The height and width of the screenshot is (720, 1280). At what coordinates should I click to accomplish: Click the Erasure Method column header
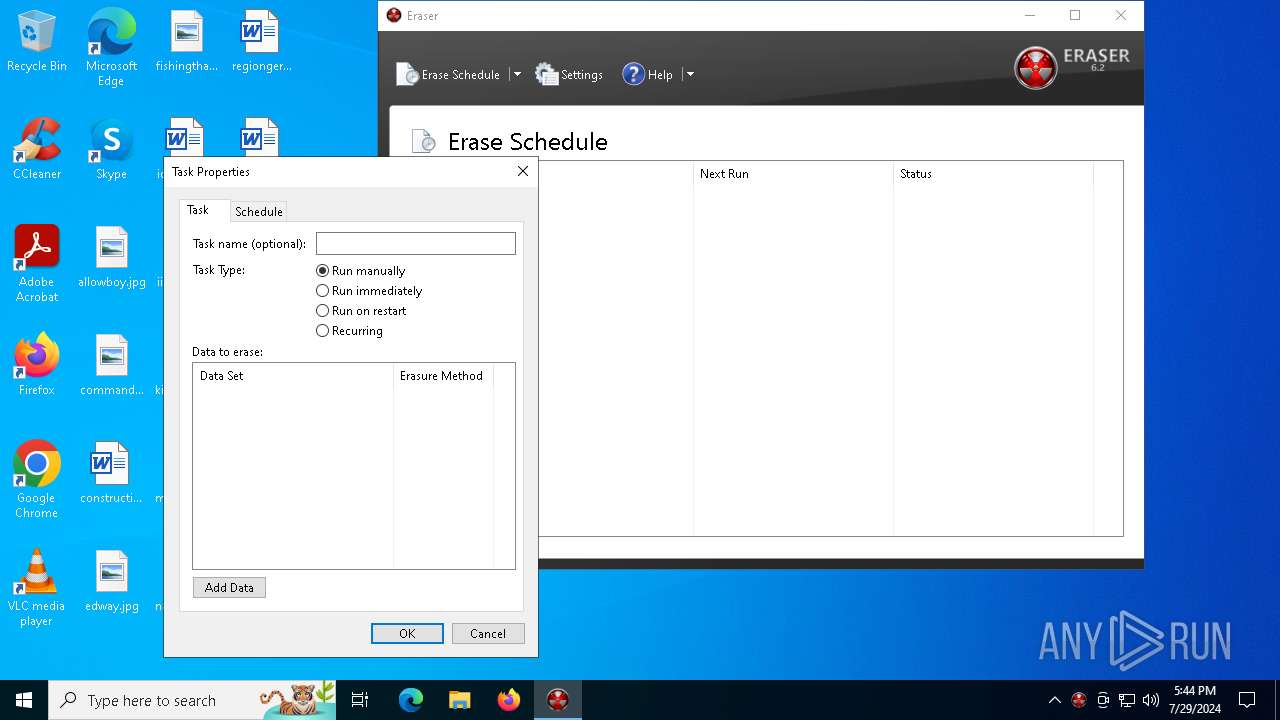click(443, 376)
